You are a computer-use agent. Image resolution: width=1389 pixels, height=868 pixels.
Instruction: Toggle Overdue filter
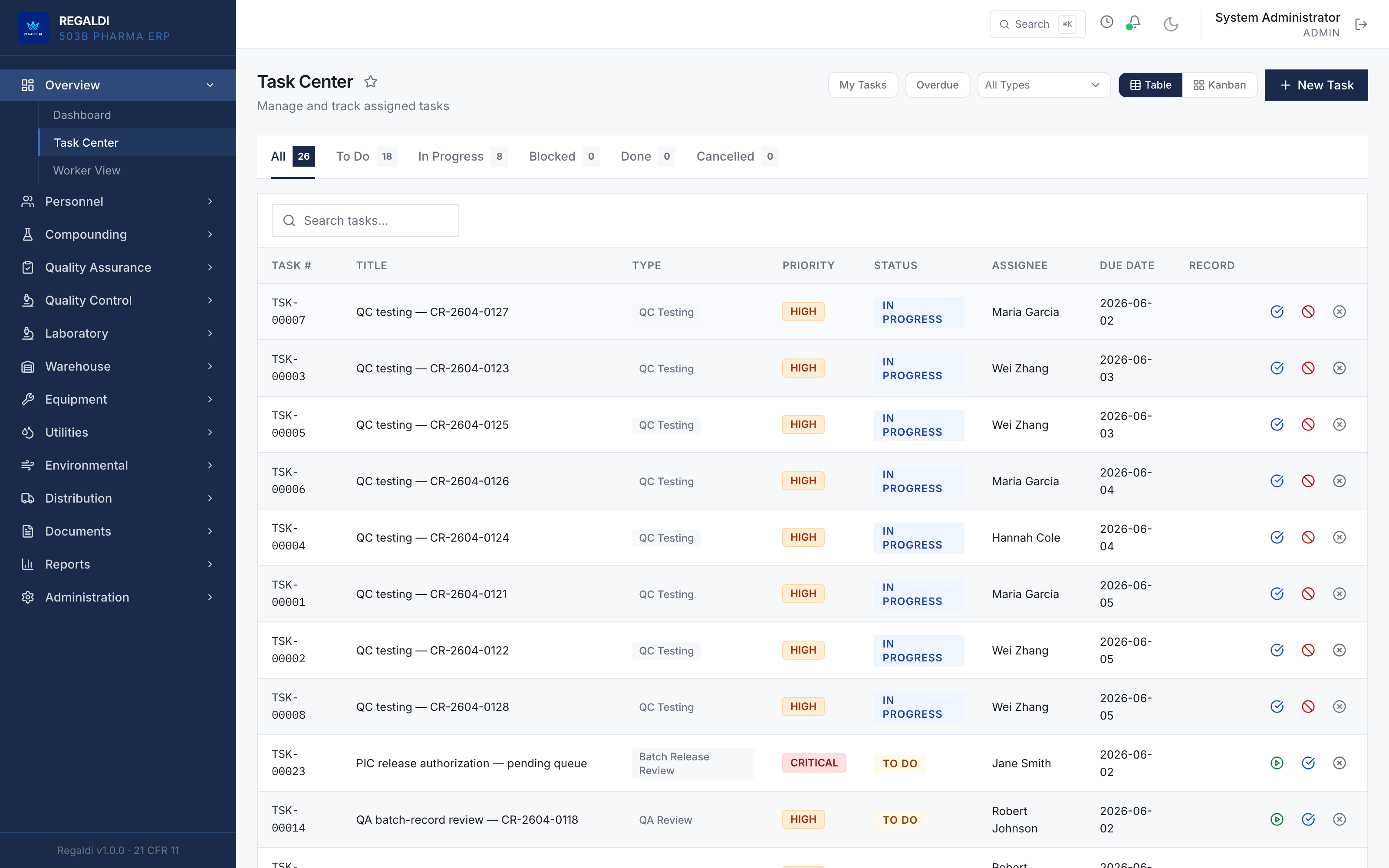click(937, 85)
